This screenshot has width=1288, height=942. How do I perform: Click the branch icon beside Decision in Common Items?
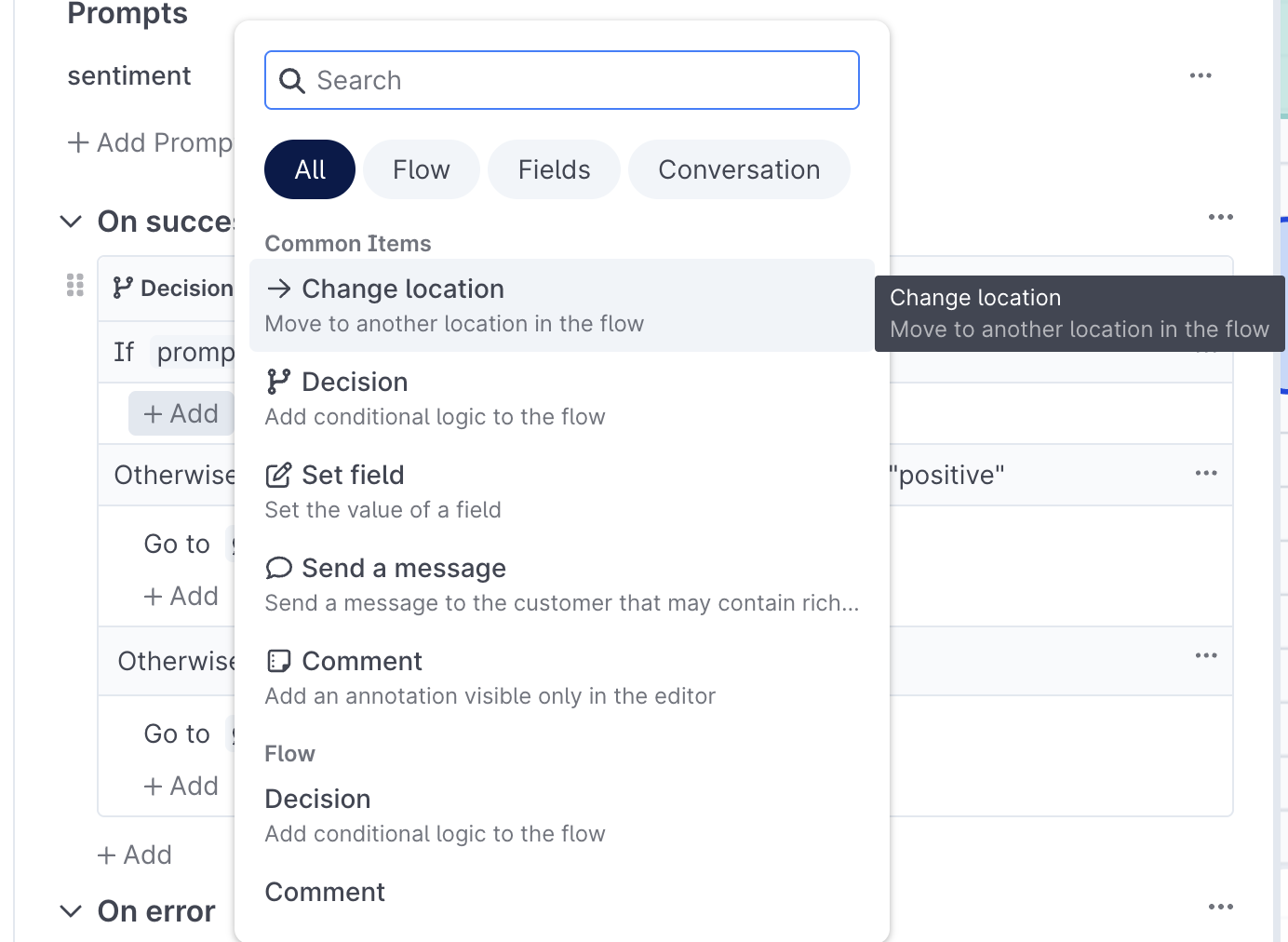(278, 382)
